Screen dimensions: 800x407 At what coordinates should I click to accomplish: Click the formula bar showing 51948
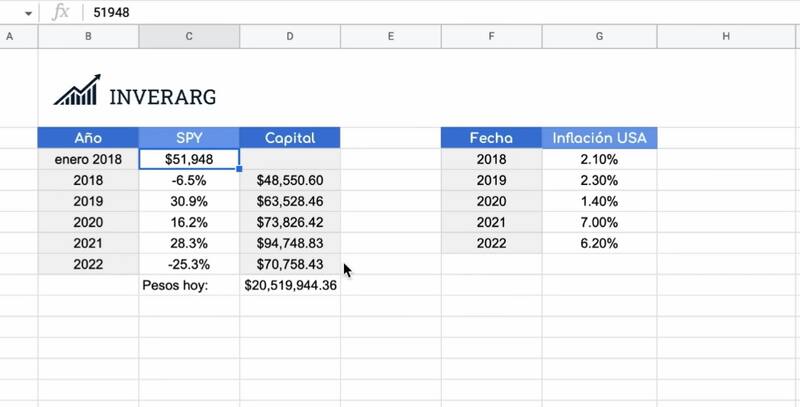pos(400,13)
